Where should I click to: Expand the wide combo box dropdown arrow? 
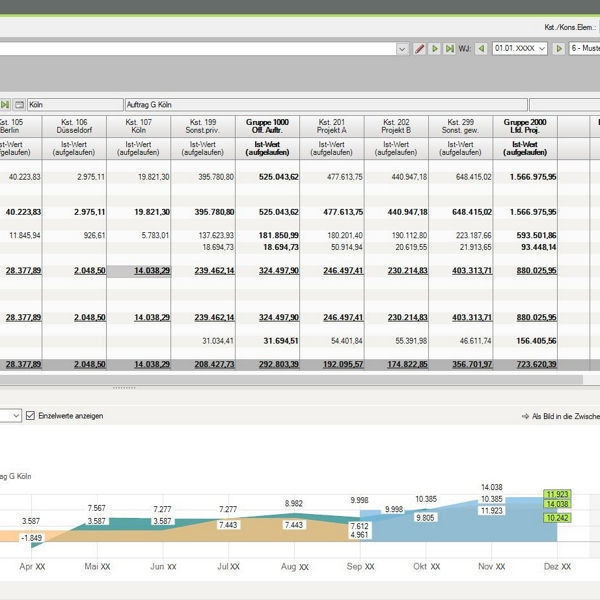tap(402, 48)
